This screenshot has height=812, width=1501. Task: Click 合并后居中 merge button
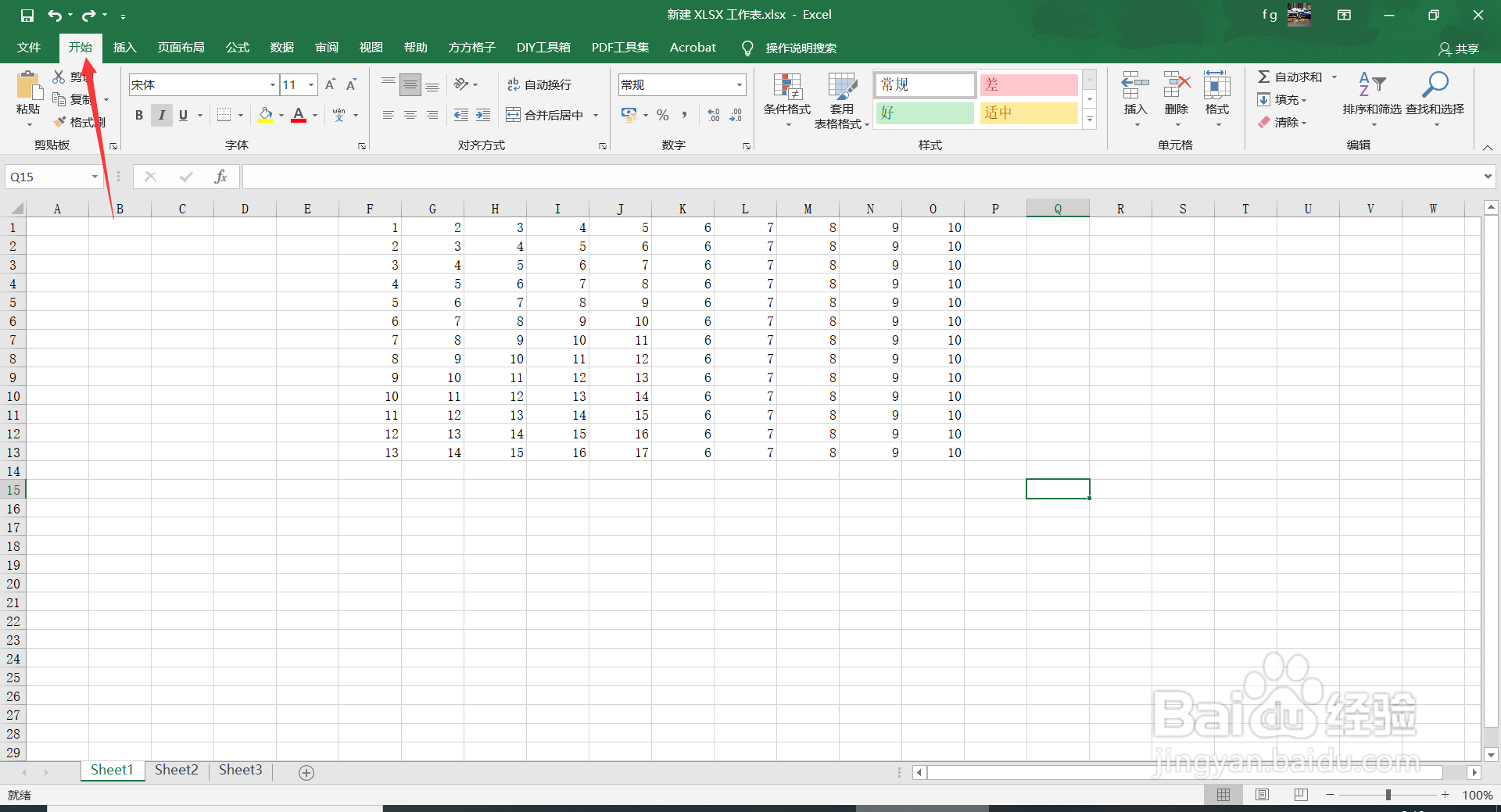coord(546,115)
